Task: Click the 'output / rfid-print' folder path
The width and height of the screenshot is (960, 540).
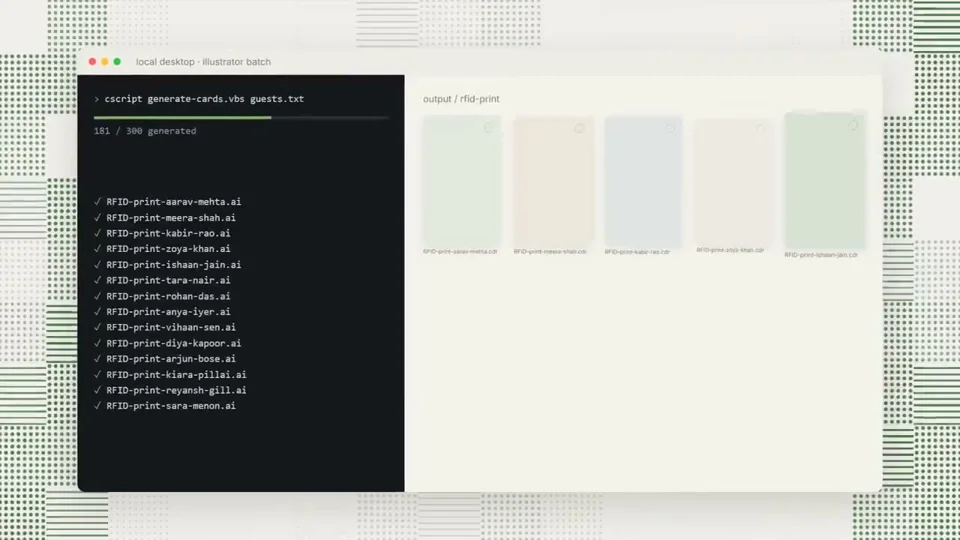Action: (x=461, y=99)
